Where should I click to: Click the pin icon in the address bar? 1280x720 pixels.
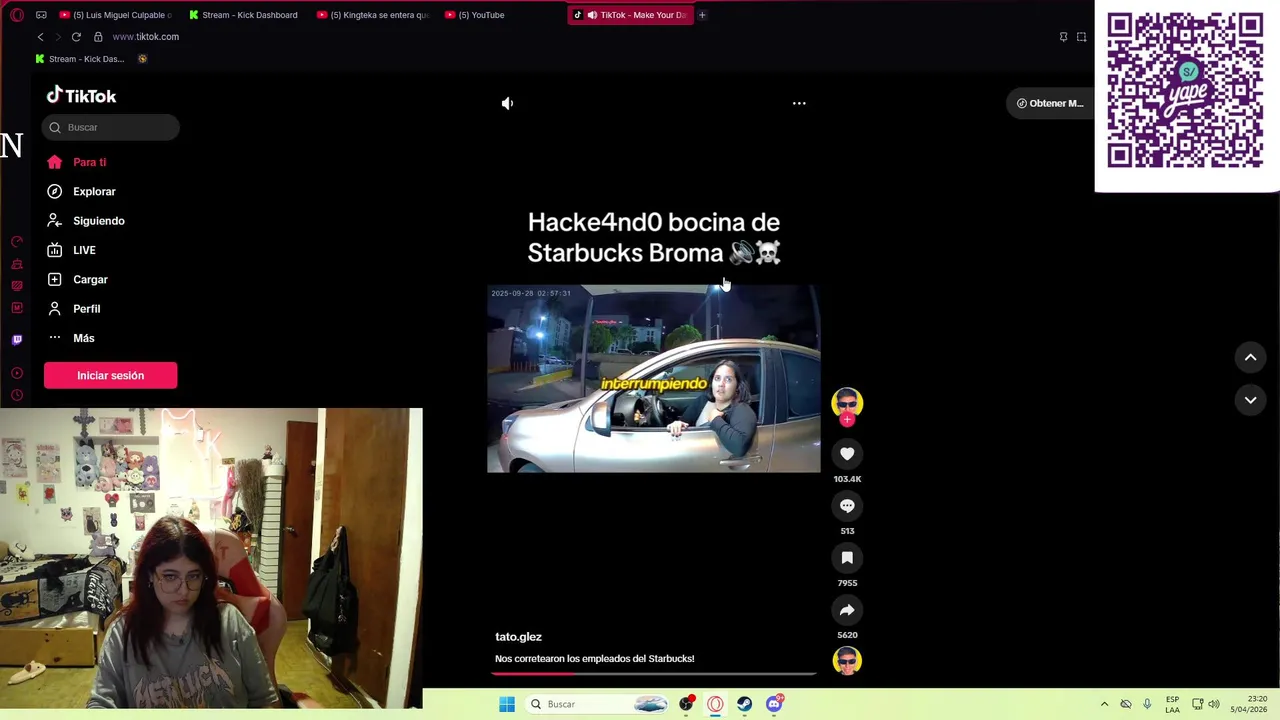pos(1063,37)
